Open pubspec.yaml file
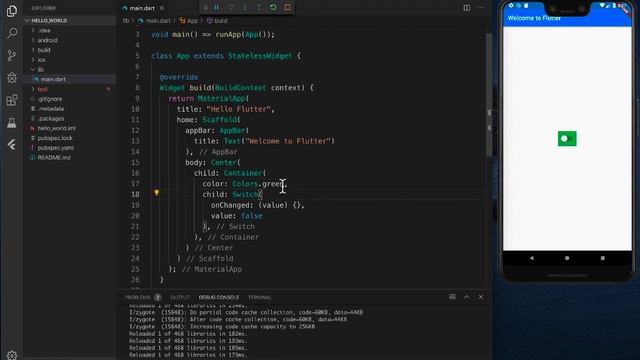Image resolution: width=640 pixels, height=360 pixels. 56,148
